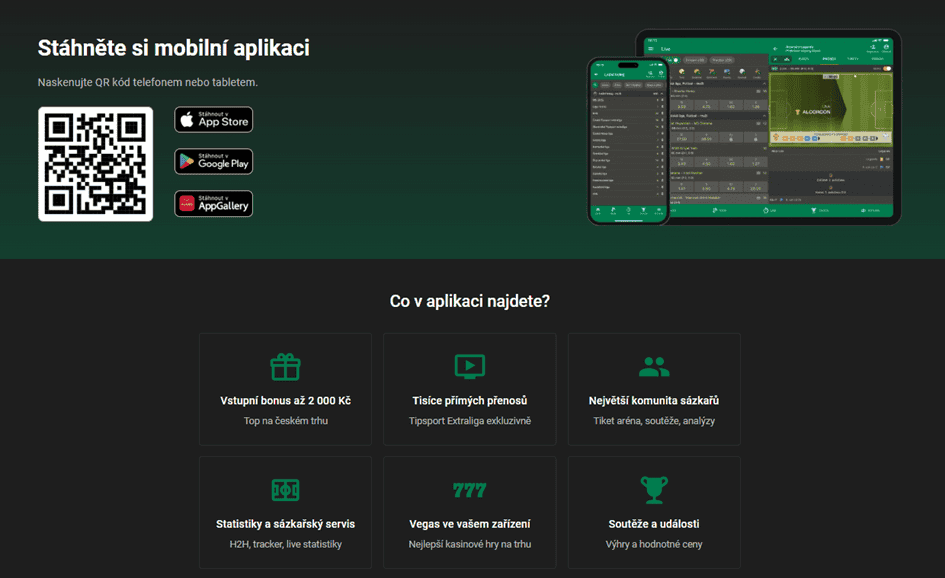Viewport: 945px width, 578px height.
Task: Click the QR code image
Action: click(x=95, y=164)
